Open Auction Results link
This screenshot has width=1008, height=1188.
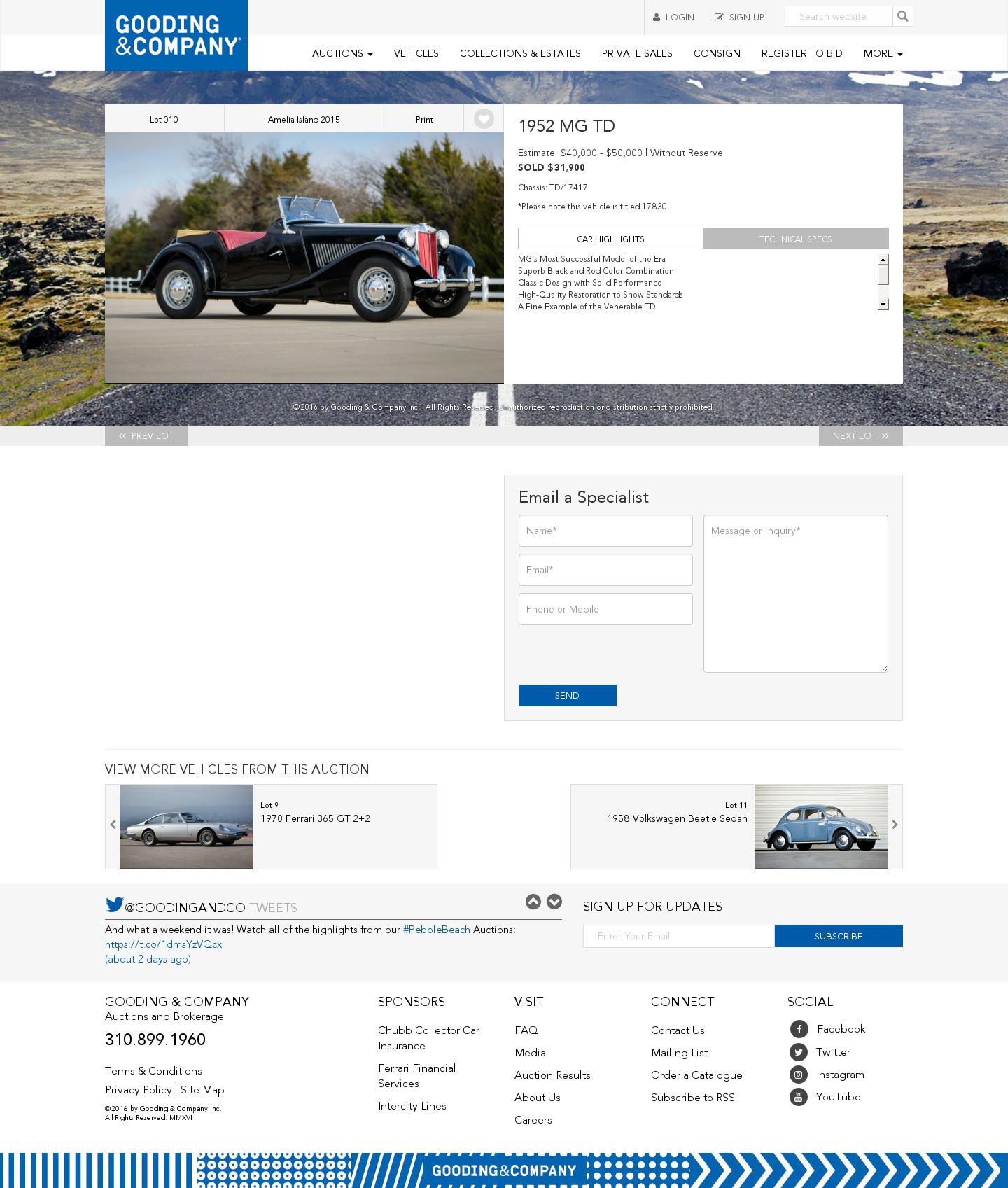(x=552, y=1075)
